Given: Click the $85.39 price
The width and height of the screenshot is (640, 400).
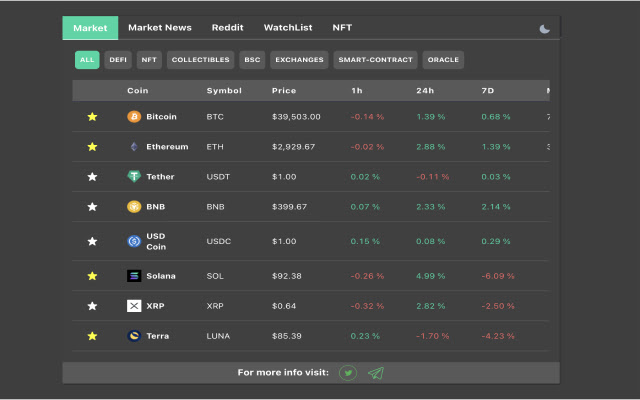Looking at the screenshot, I should [x=287, y=336].
